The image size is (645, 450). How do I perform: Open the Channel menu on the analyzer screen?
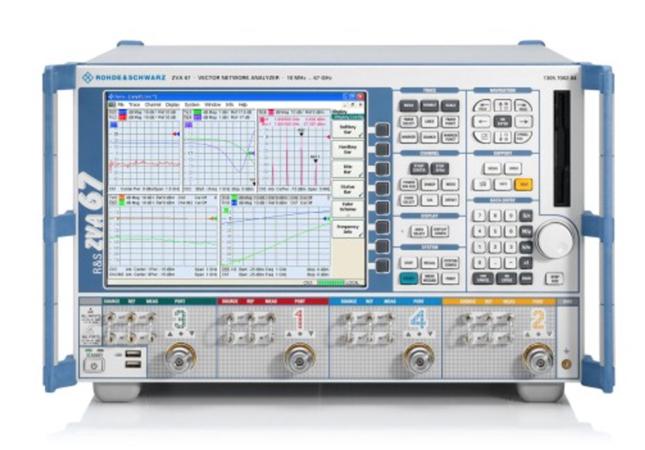point(152,105)
